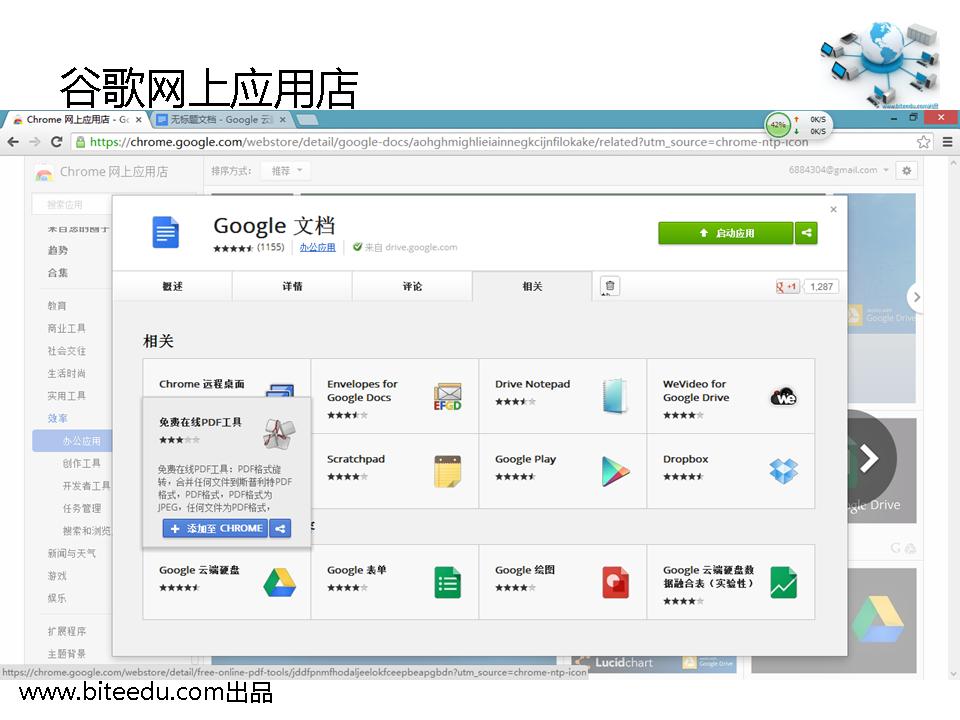
Task: Close the Chrome 网上应用店 browser tab
Action: point(139,119)
